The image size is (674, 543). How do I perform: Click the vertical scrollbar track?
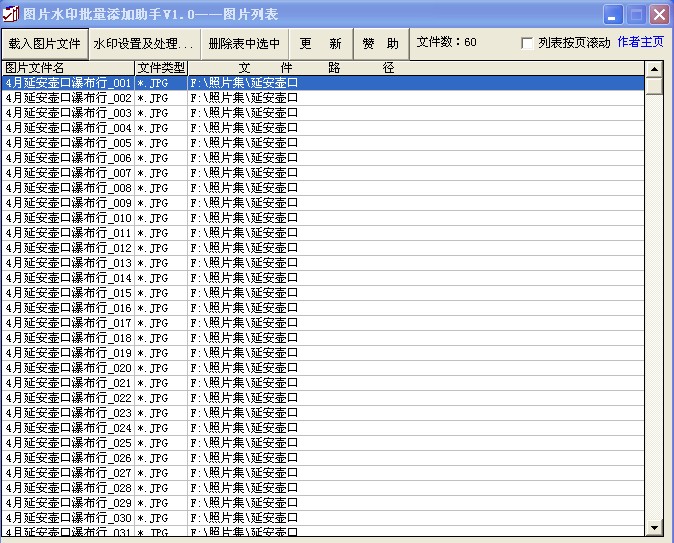pos(654,300)
